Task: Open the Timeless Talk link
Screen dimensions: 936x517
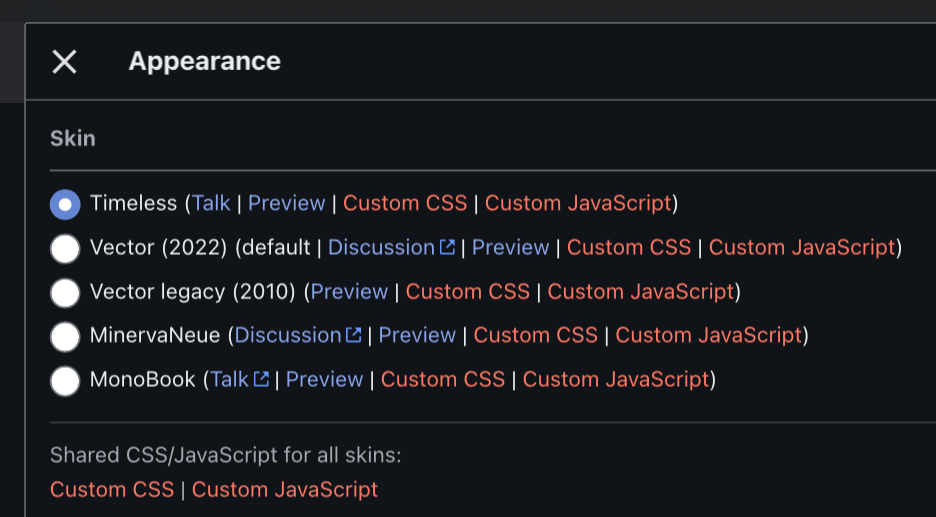Action: 211,203
